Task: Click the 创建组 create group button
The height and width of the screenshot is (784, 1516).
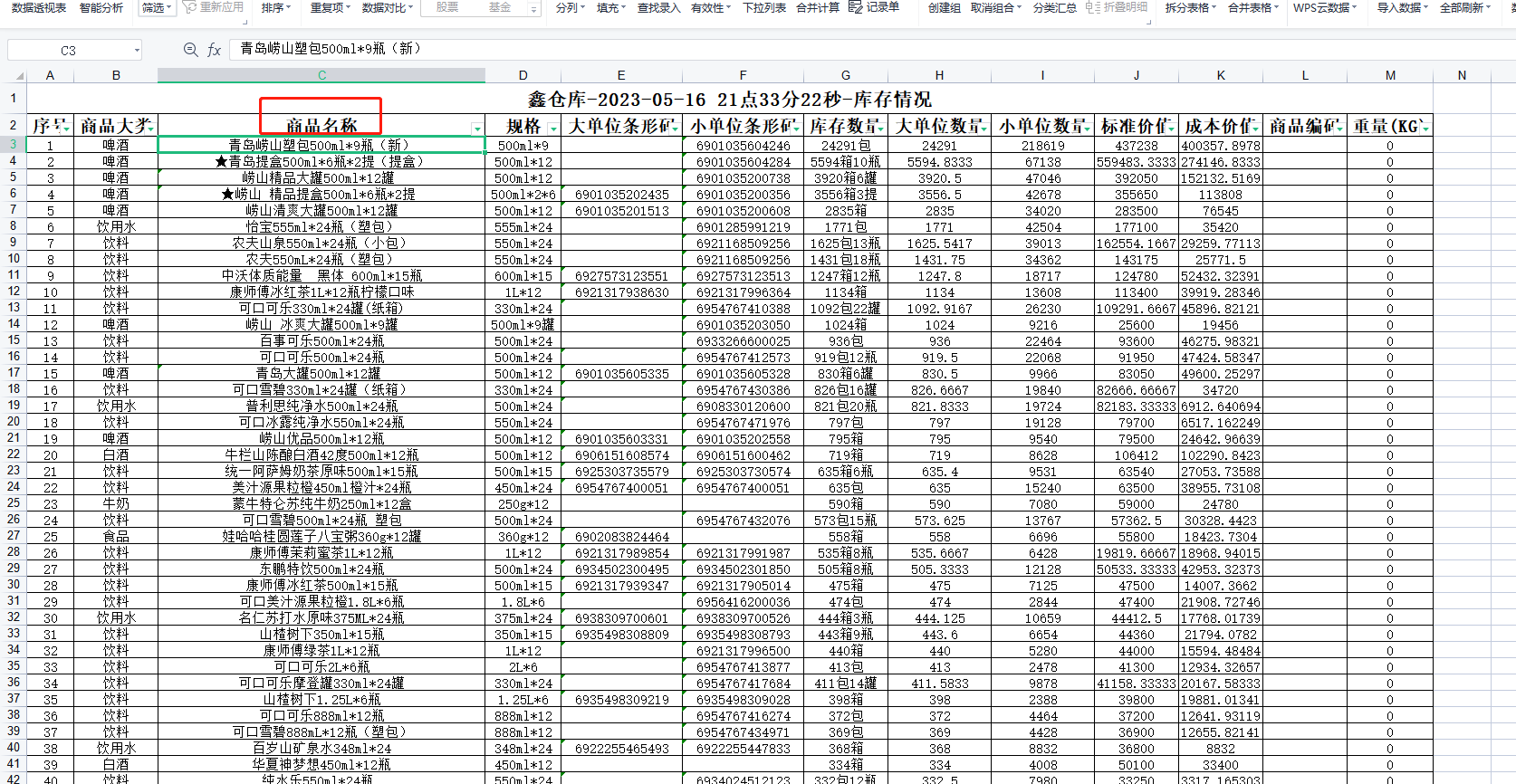Action: click(945, 7)
